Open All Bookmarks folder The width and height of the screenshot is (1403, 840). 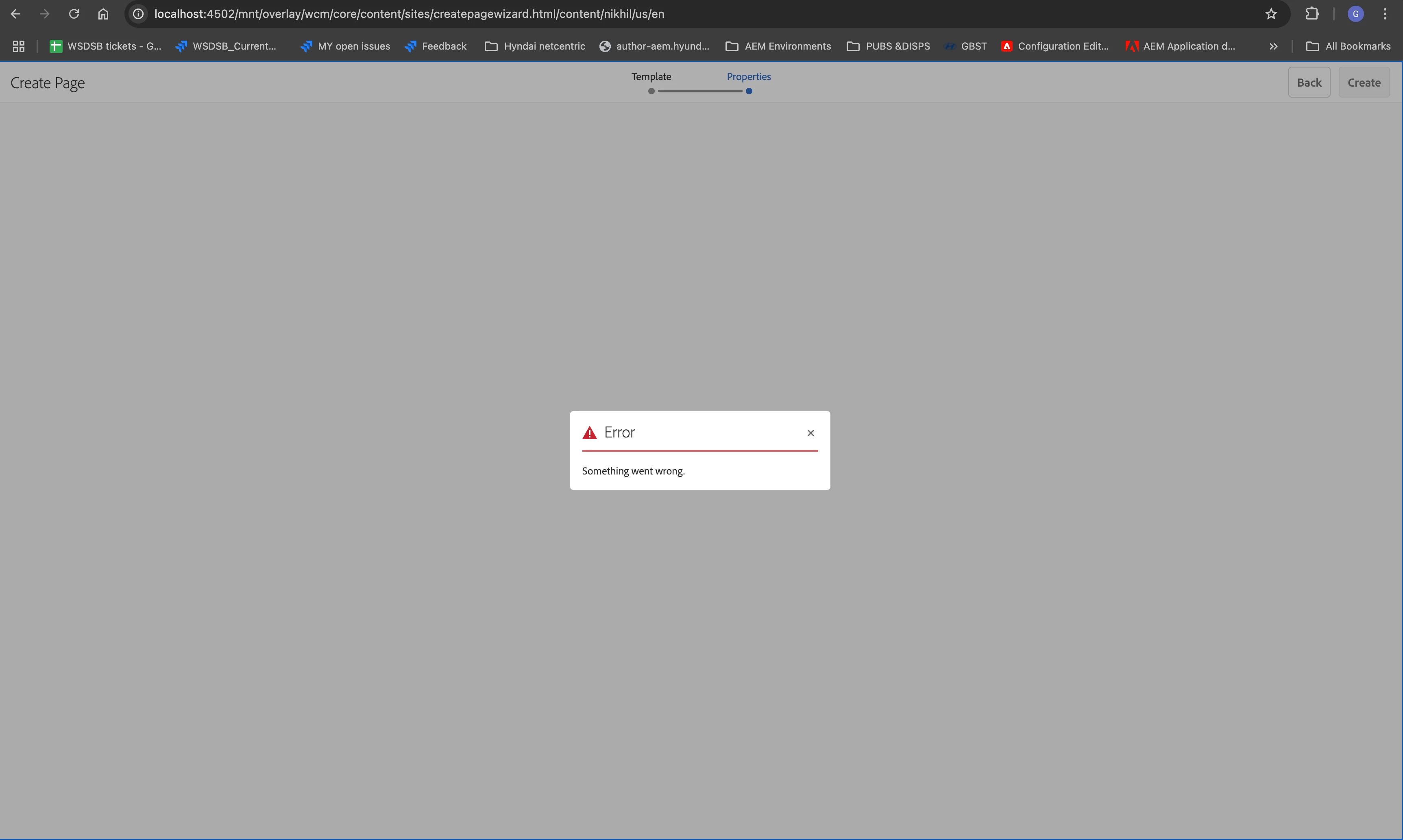(x=1348, y=46)
